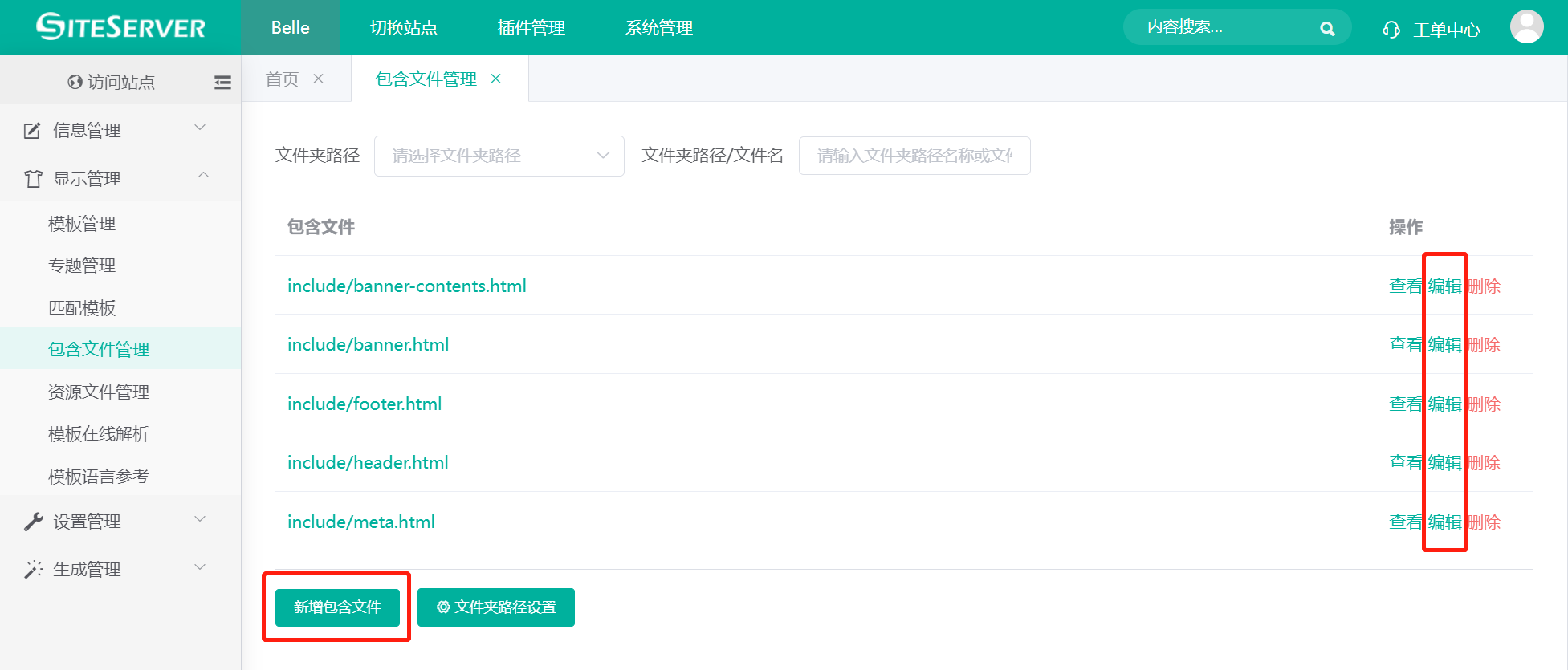
Task: Open the 文件夹路径 dropdown
Action: click(x=499, y=156)
